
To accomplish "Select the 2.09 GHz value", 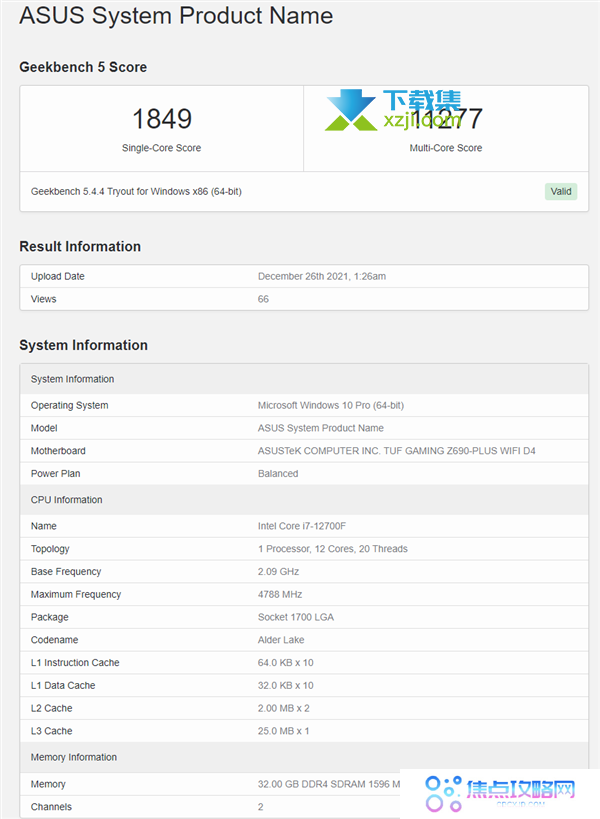I will [278, 572].
